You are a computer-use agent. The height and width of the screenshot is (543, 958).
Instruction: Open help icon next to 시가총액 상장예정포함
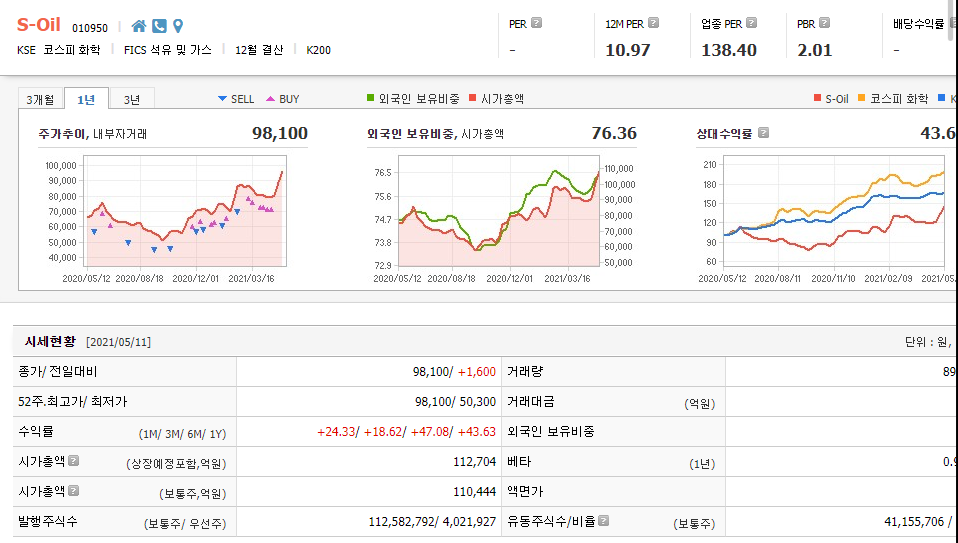tap(74, 461)
